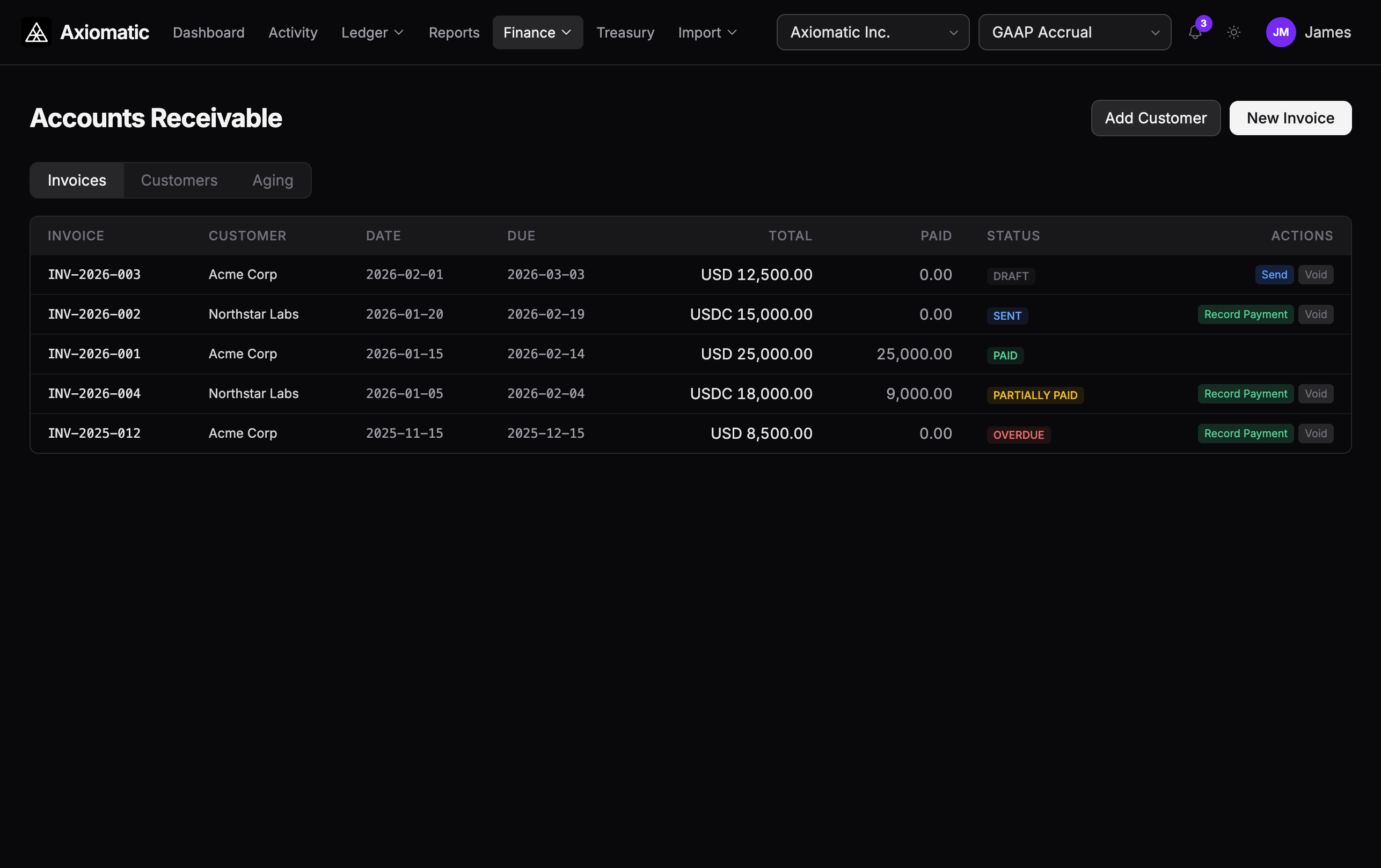
Task: Open notifications via the bell icon
Action: coord(1195,33)
